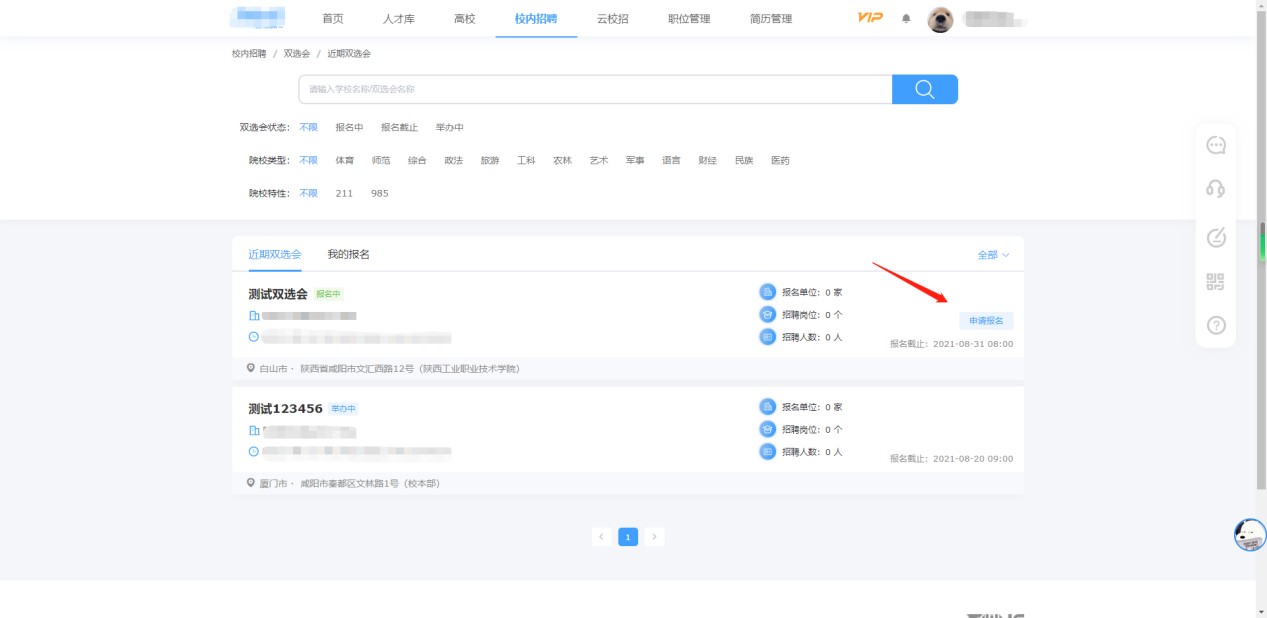Click the 申请报名 button
Image resolution: width=1267 pixels, height=618 pixels.
pos(986,321)
